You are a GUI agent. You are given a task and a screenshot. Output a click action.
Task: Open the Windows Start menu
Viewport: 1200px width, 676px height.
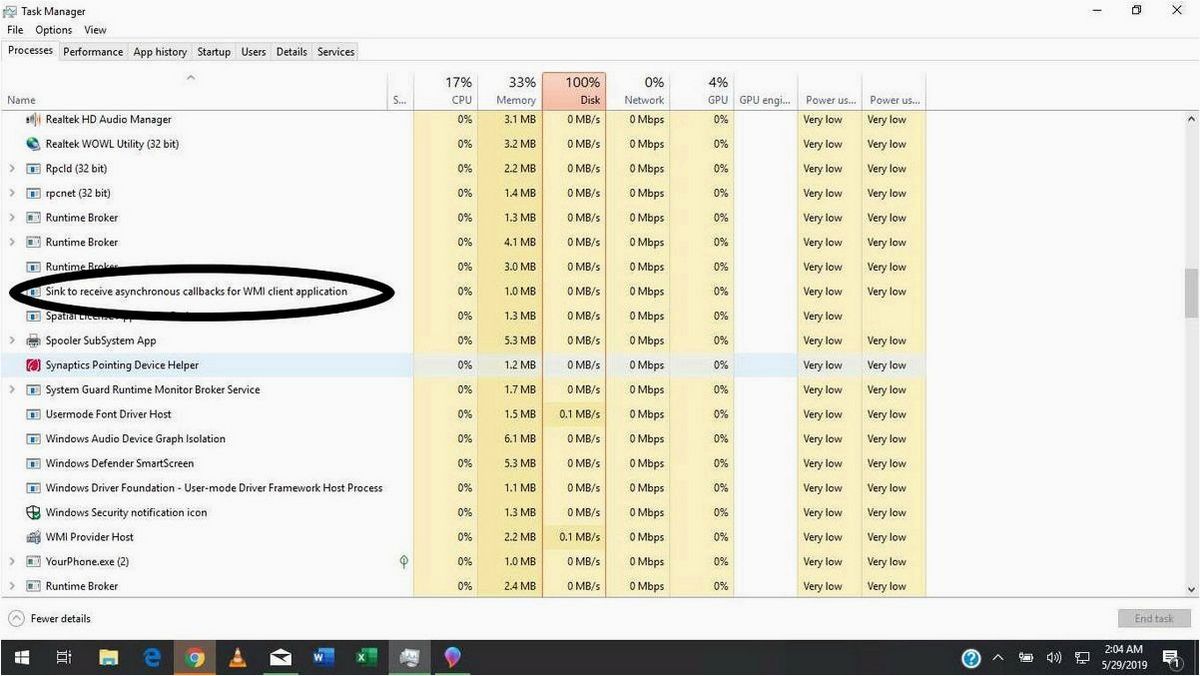click(x=21, y=657)
